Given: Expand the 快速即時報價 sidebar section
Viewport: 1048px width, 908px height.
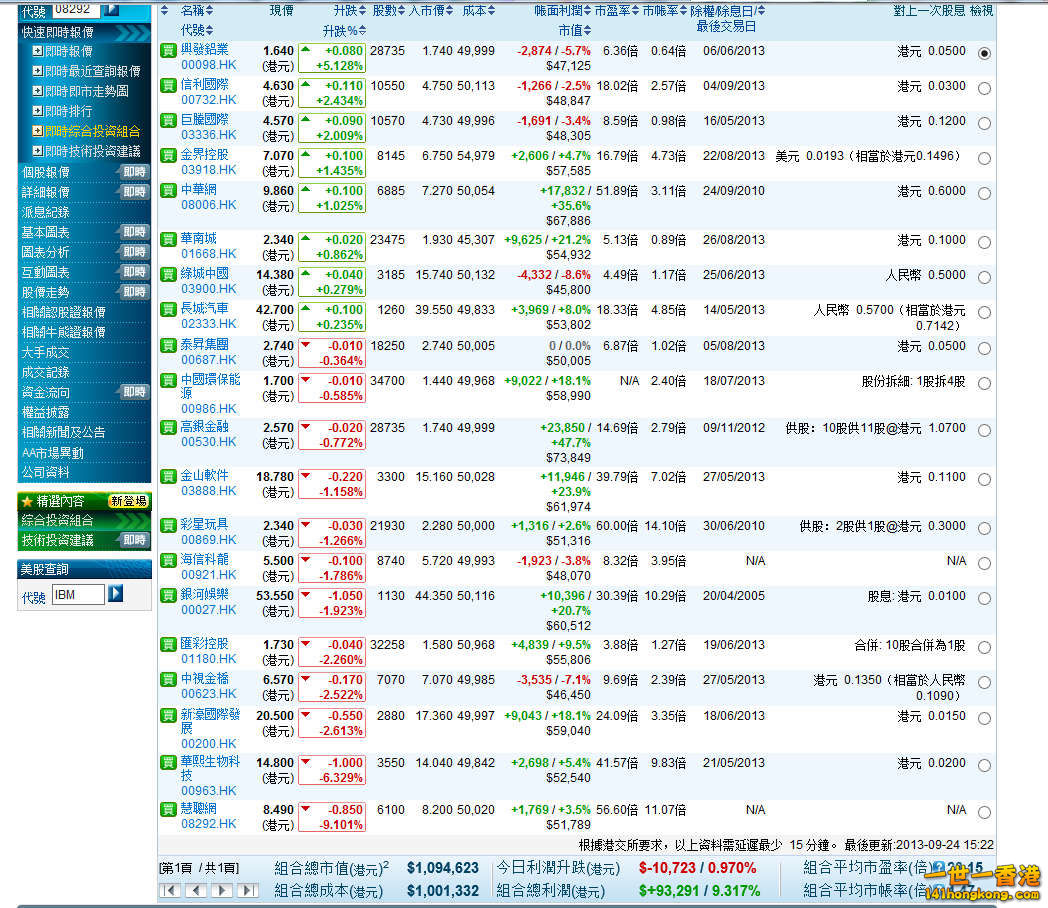Looking at the screenshot, I should (84, 32).
